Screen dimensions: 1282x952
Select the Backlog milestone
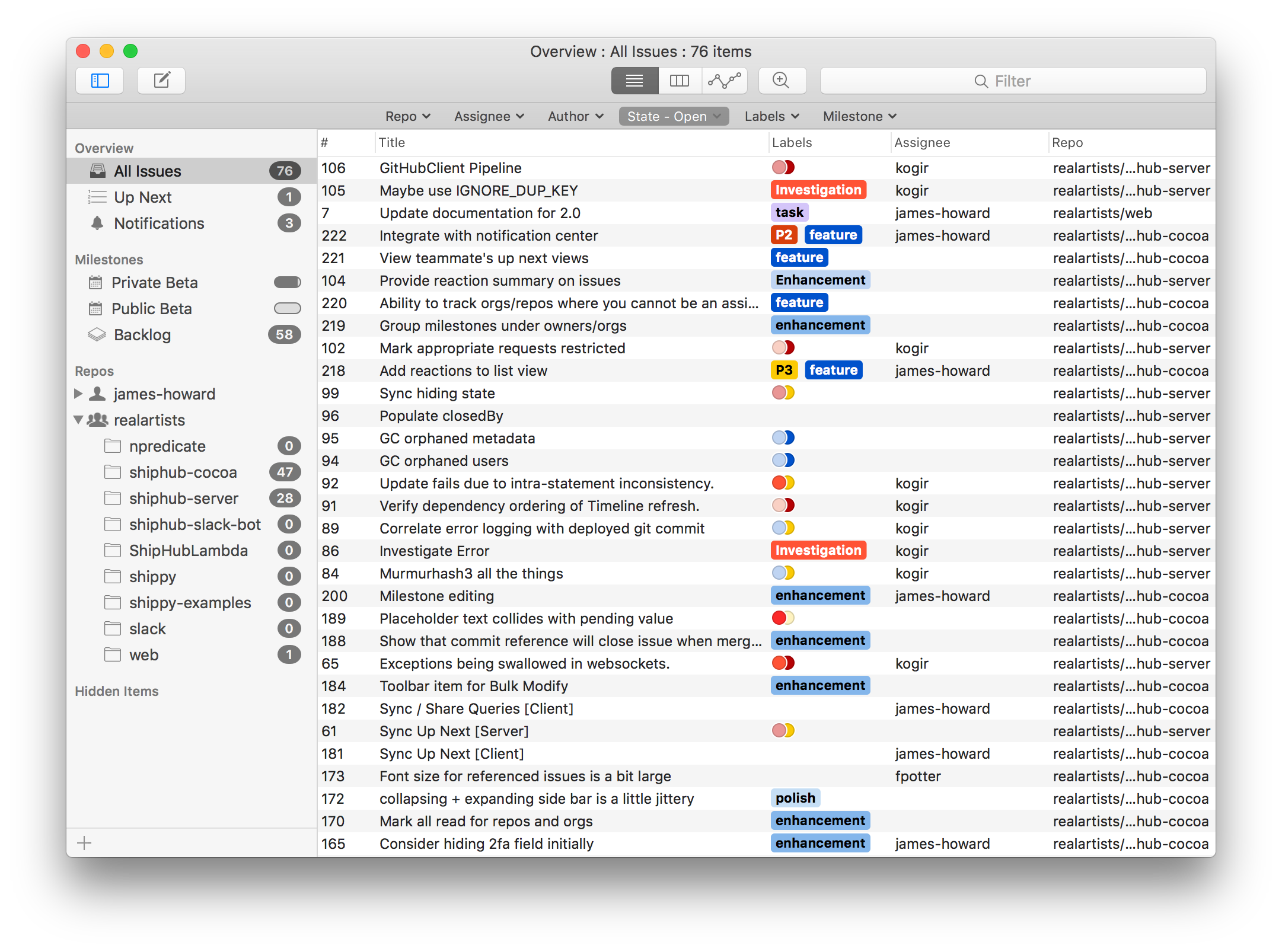pos(192,334)
